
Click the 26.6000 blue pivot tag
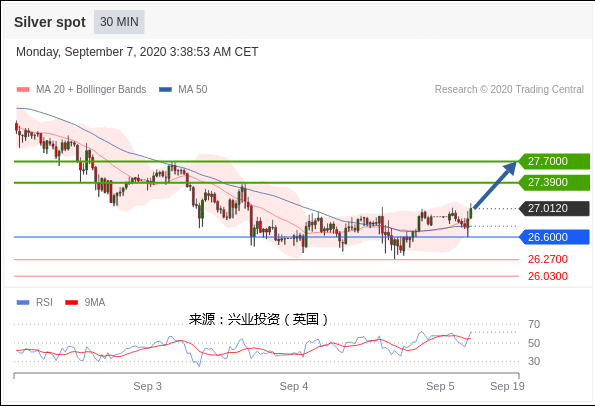pyautogui.click(x=554, y=237)
